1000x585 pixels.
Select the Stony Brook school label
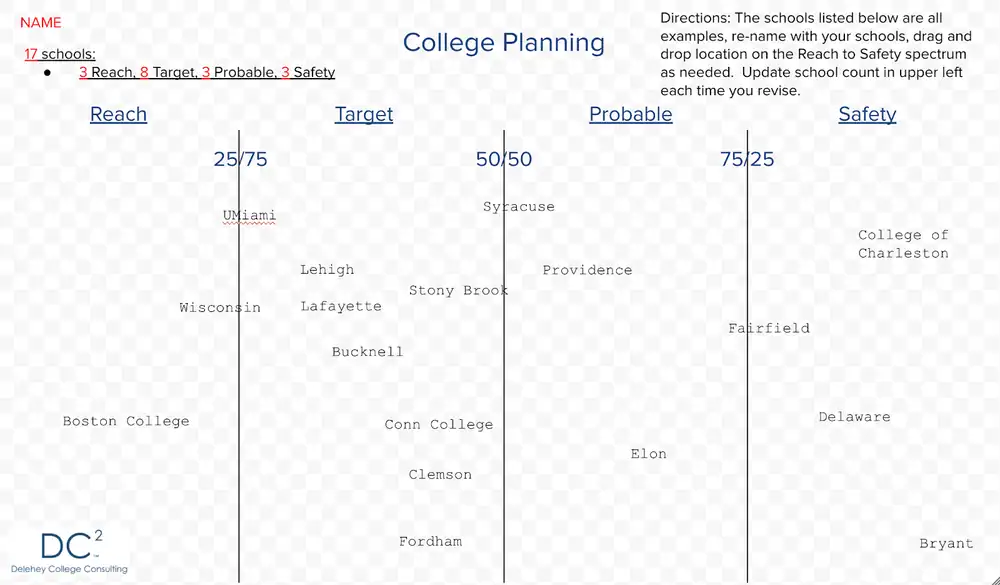coord(458,290)
